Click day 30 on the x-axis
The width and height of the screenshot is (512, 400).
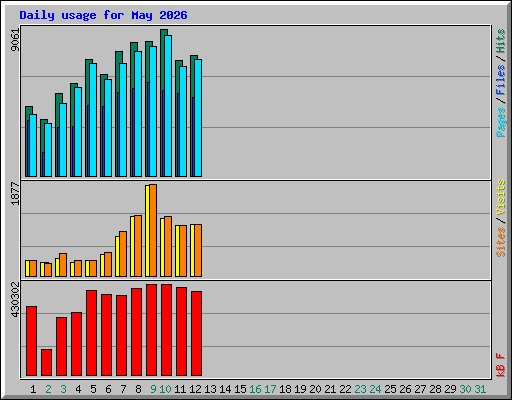coord(465,389)
